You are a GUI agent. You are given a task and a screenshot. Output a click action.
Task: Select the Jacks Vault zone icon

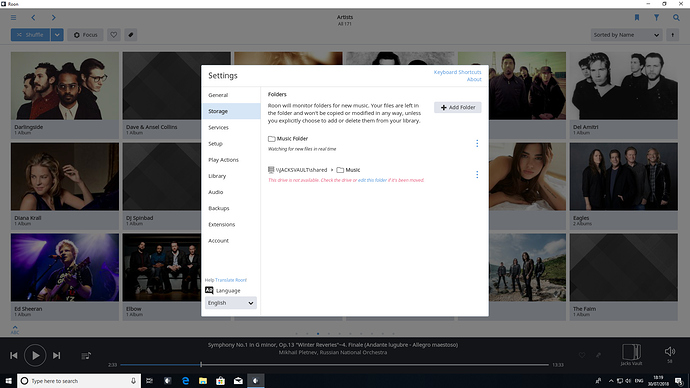click(631, 352)
